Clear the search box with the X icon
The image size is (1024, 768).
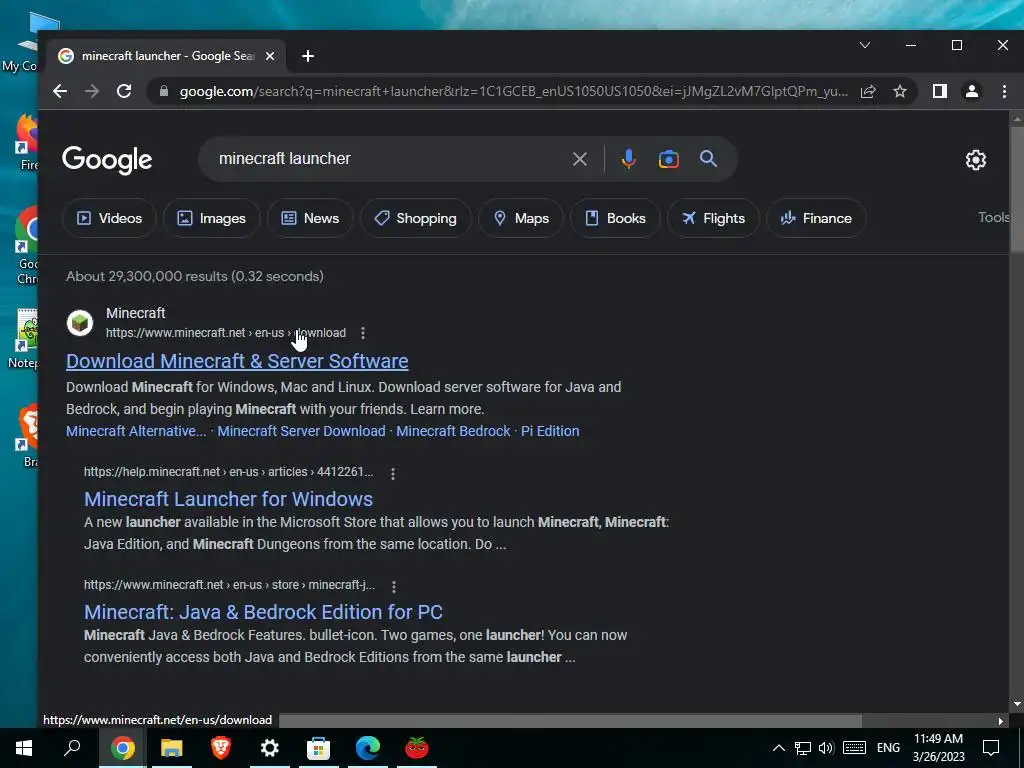coord(580,159)
